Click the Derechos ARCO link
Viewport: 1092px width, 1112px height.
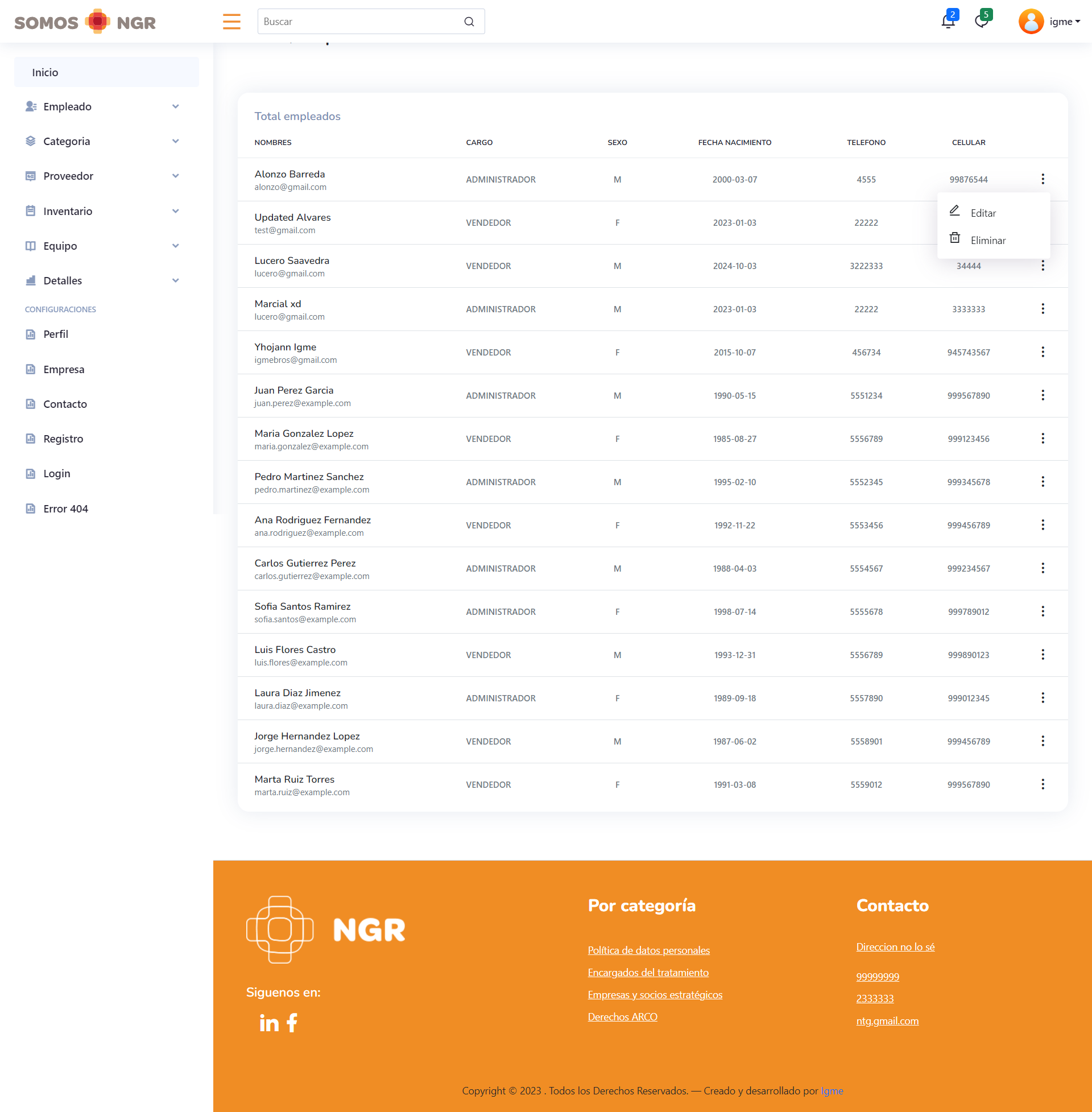622,1016
